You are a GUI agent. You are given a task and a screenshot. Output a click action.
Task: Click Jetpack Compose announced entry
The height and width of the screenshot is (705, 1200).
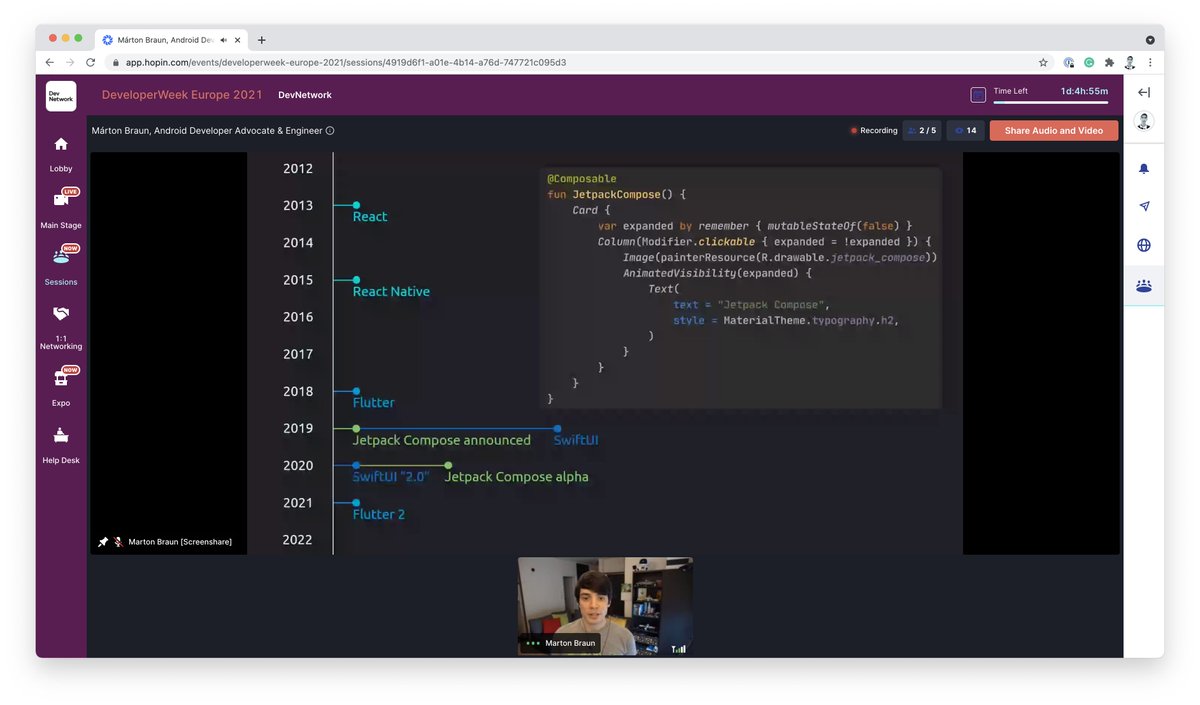click(x=442, y=440)
